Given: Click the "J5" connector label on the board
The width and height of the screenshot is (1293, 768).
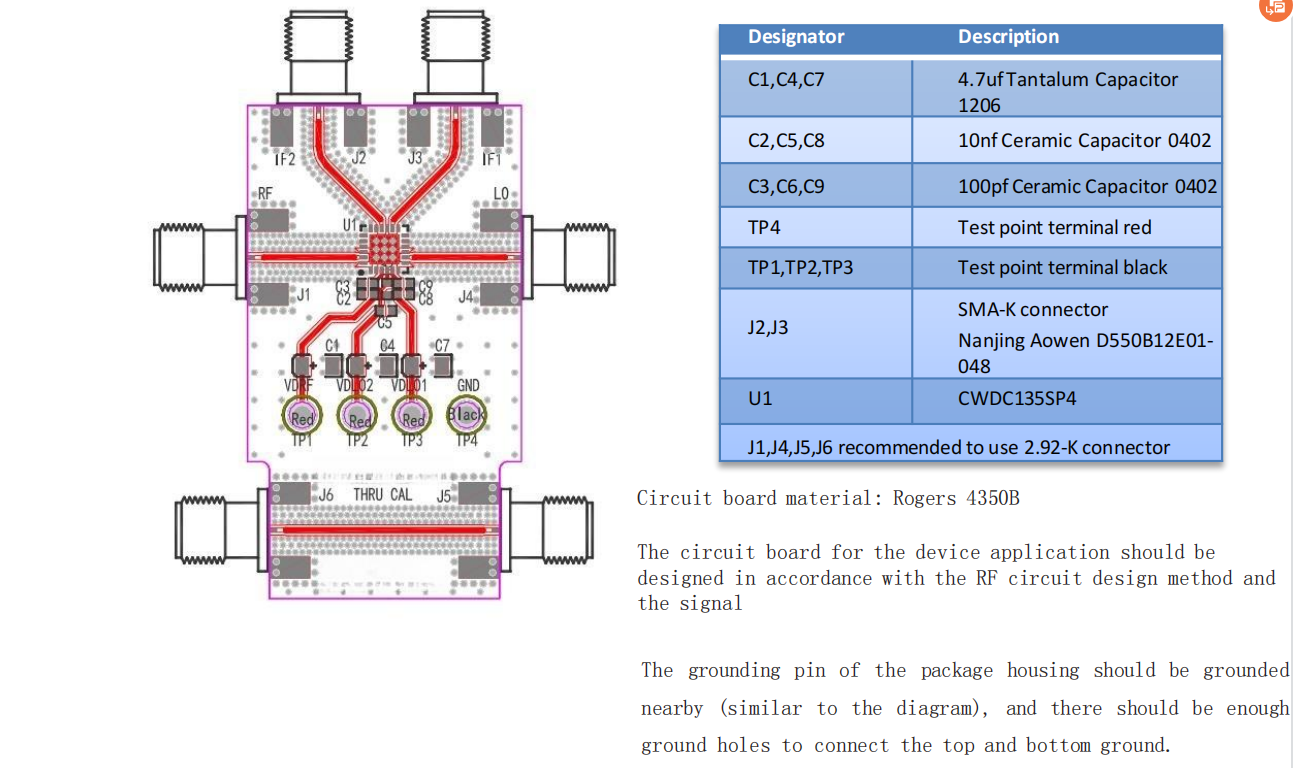Looking at the screenshot, I should (444, 495).
